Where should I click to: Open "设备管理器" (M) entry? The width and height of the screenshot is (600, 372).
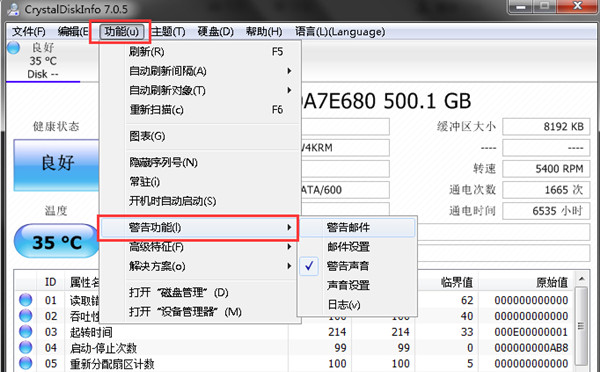click(200, 312)
